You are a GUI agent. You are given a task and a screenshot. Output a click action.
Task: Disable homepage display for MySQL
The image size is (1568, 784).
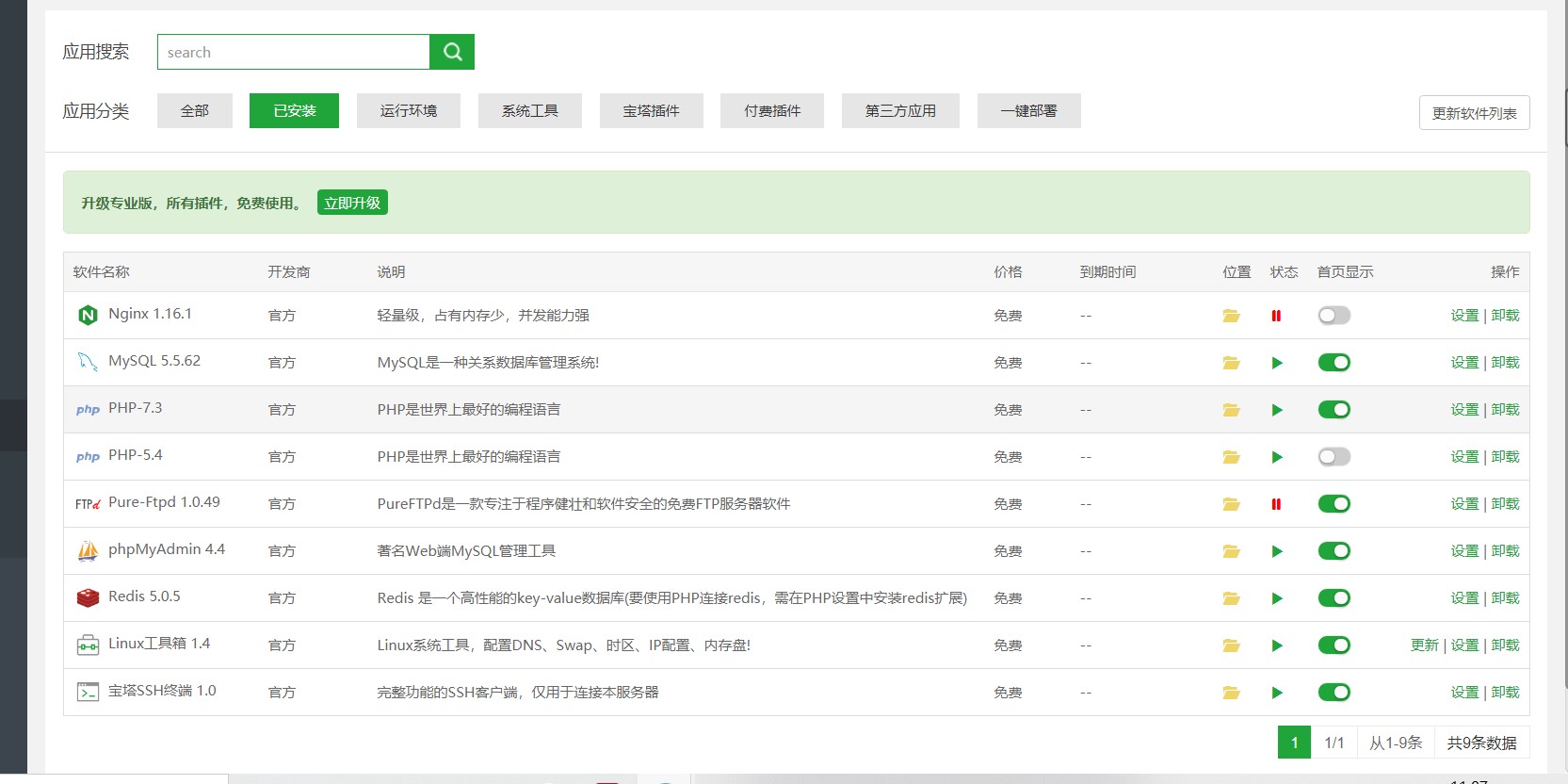(1334, 363)
